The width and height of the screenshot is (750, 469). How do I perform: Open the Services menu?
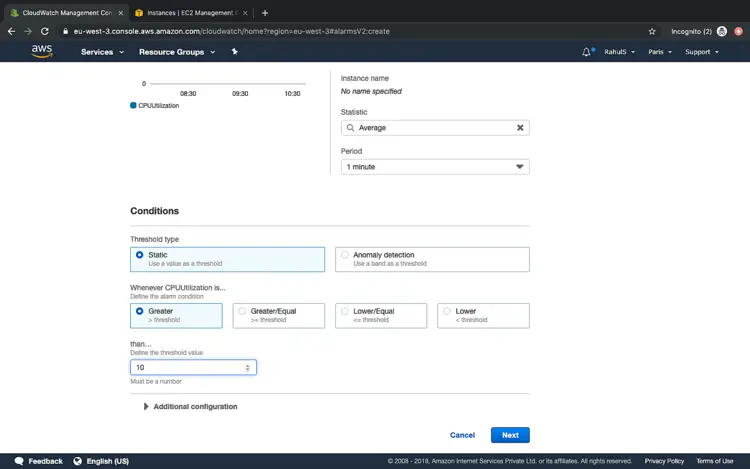[101, 52]
